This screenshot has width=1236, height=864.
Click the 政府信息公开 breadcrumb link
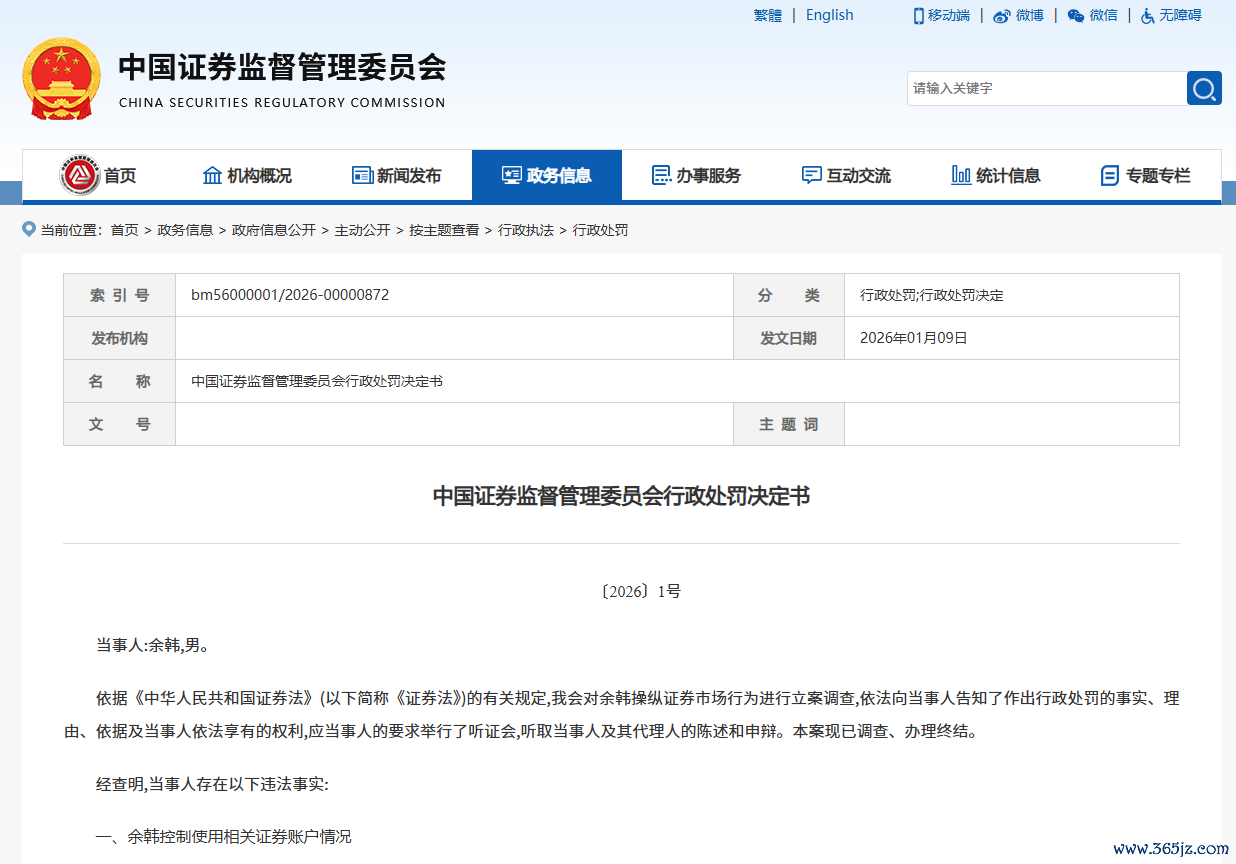[x=274, y=230]
